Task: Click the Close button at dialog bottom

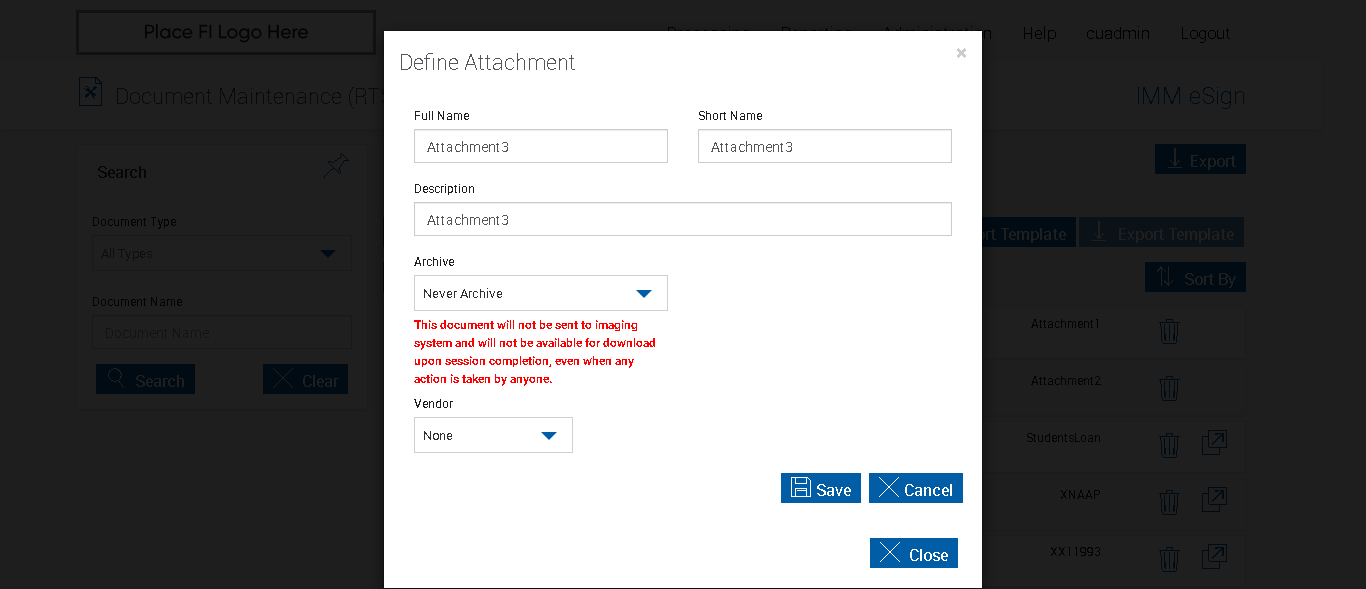Action: pos(913,554)
